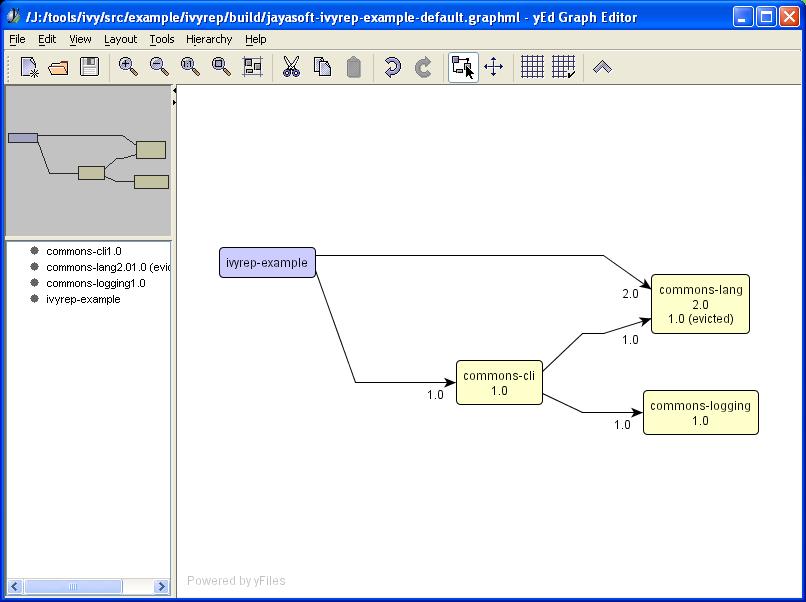Viewport: 806px width, 602px height.
Task: Cut selection with the scissors icon
Action: point(291,67)
